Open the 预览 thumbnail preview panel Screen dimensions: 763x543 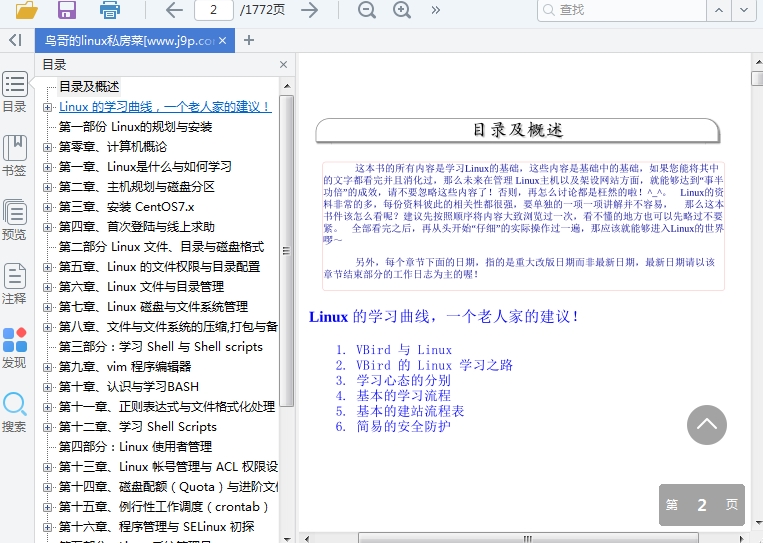point(14,220)
